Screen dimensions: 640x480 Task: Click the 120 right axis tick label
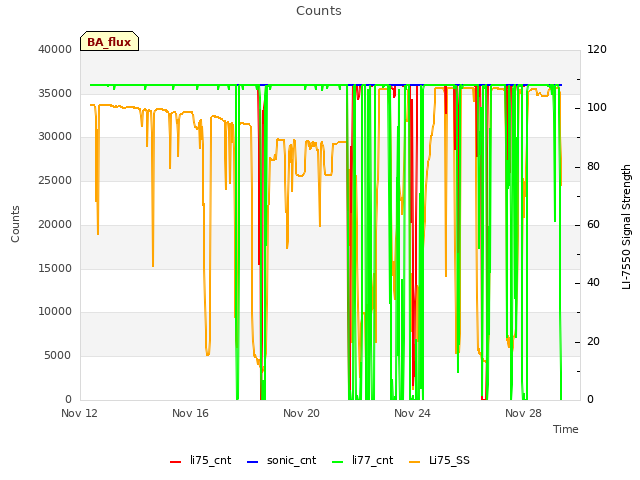pyautogui.click(x=597, y=49)
